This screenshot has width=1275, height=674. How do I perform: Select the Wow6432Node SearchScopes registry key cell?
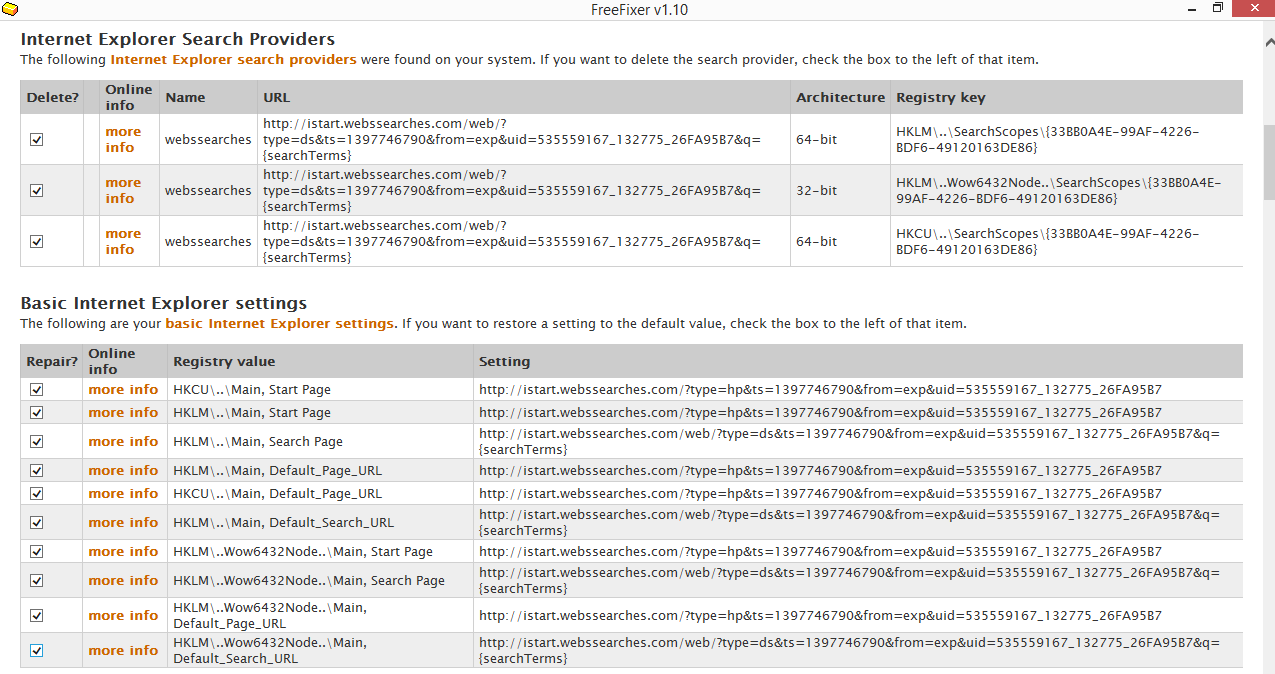(1067, 191)
